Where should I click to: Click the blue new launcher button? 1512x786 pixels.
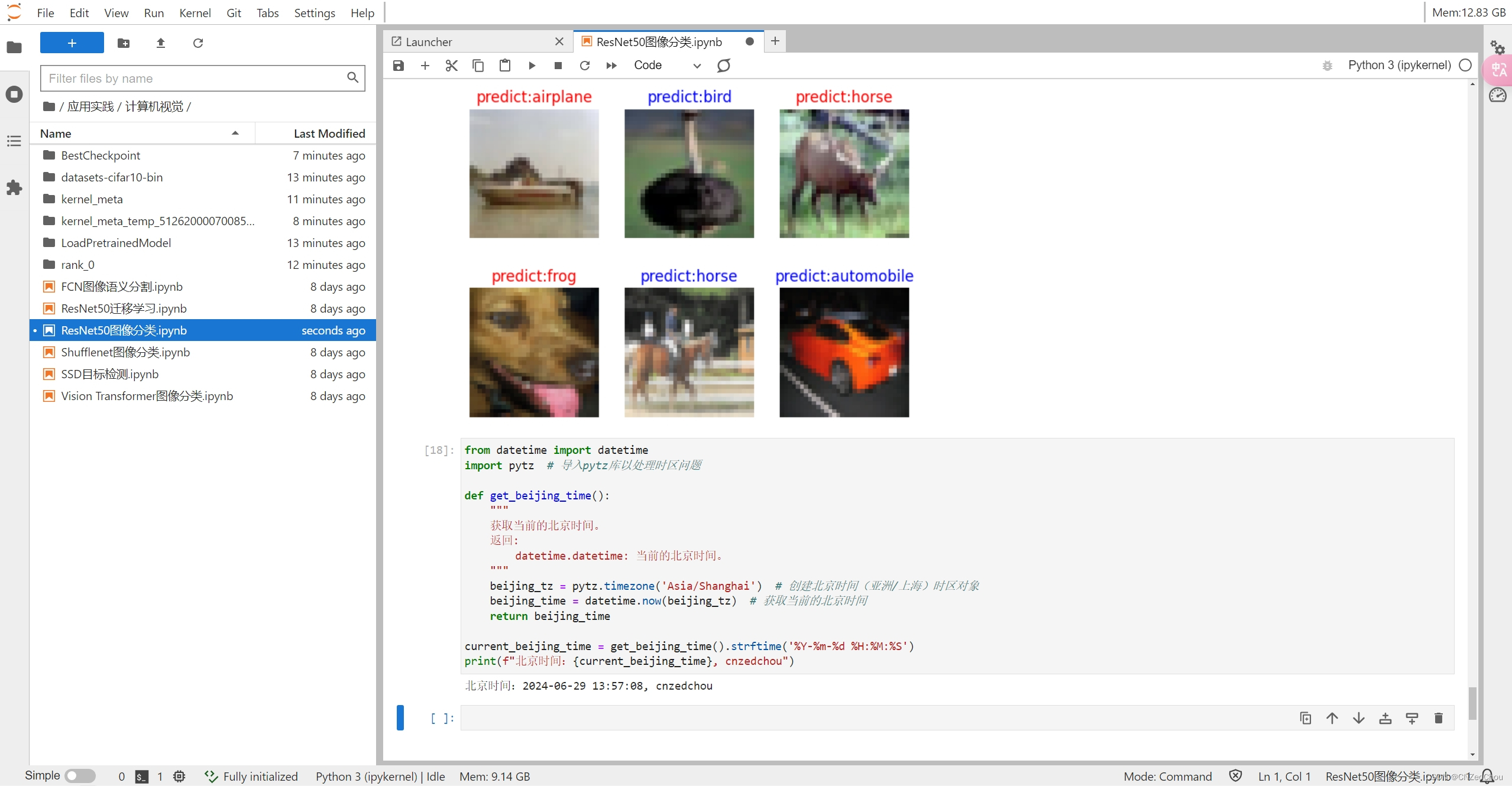[72, 43]
